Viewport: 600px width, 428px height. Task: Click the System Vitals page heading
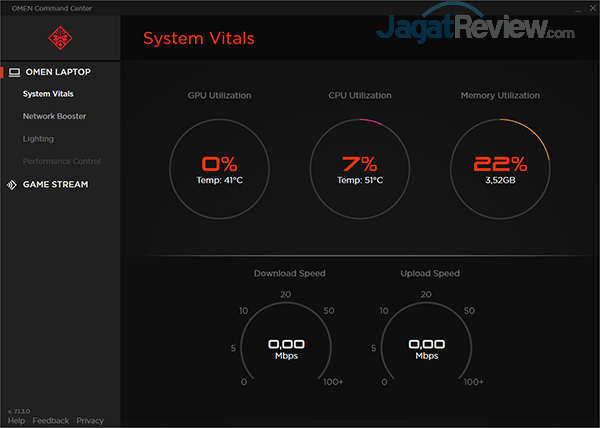pos(198,39)
